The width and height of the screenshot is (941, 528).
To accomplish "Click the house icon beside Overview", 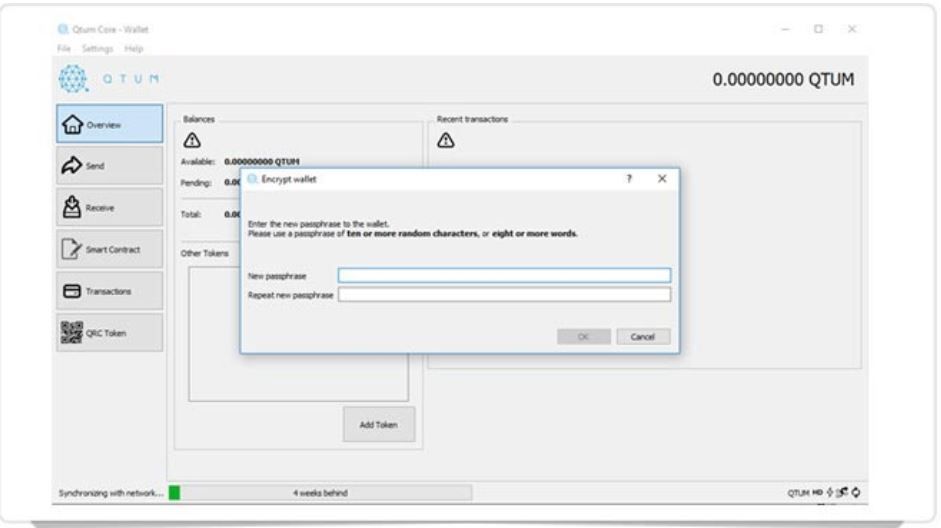I will pyautogui.click(x=72, y=124).
